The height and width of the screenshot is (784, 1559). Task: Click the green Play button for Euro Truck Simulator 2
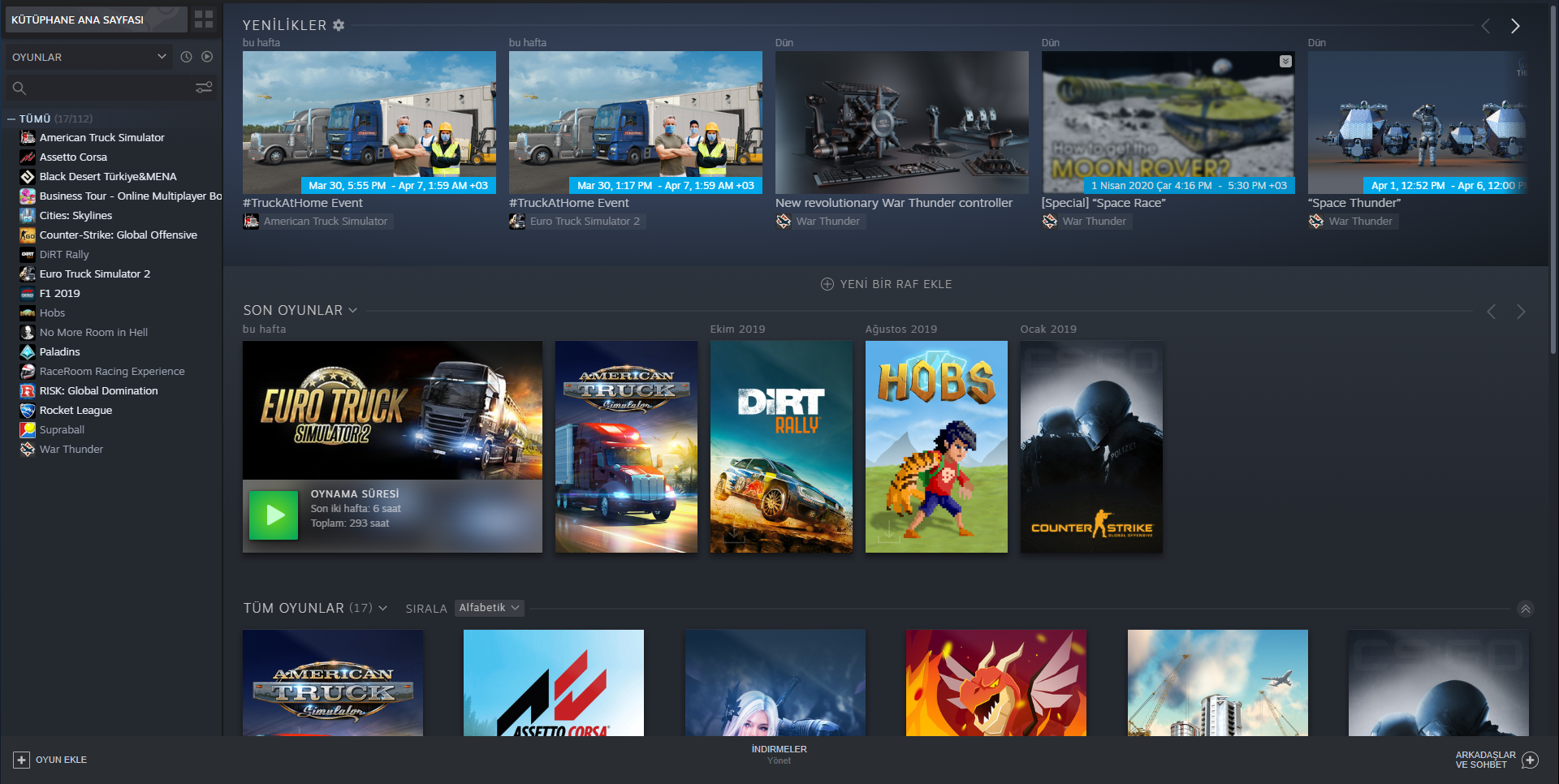[x=274, y=515]
